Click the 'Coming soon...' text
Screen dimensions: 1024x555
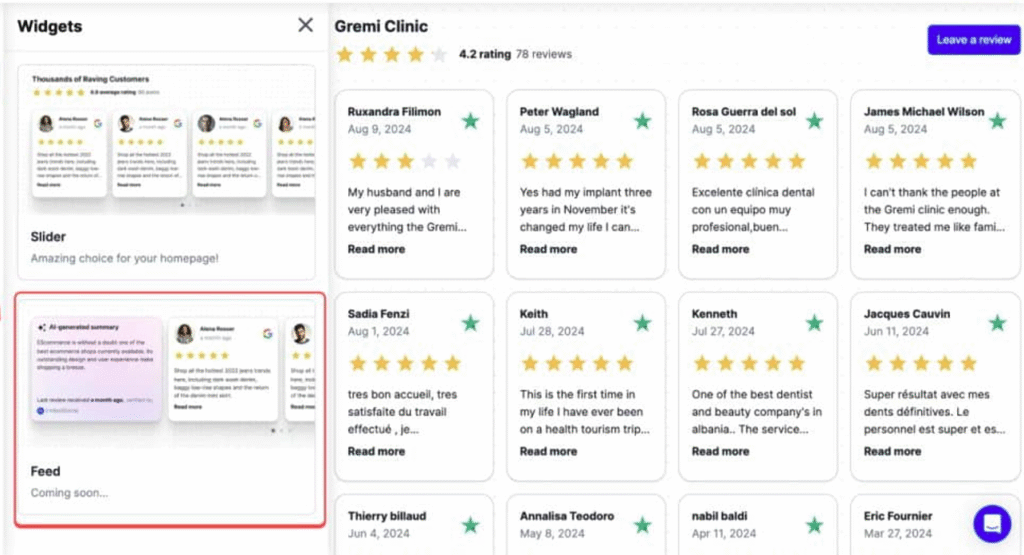pos(69,493)
